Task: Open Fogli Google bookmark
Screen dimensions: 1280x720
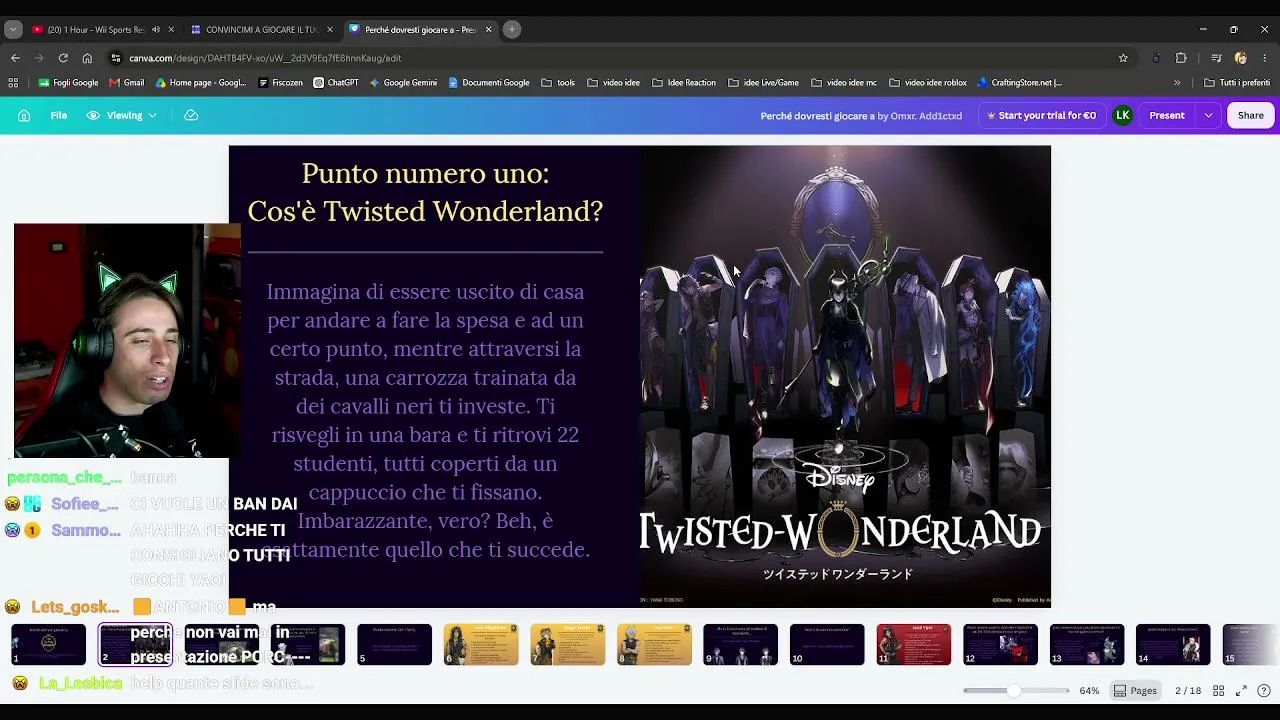Action: coord(68,83)
